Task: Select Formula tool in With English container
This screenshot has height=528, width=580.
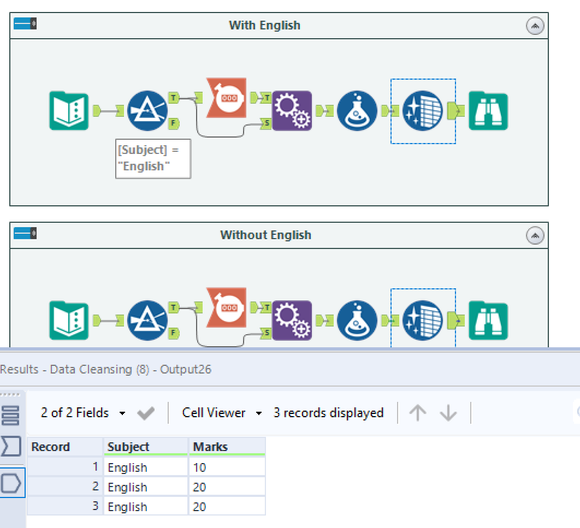Action: (357, 111)
